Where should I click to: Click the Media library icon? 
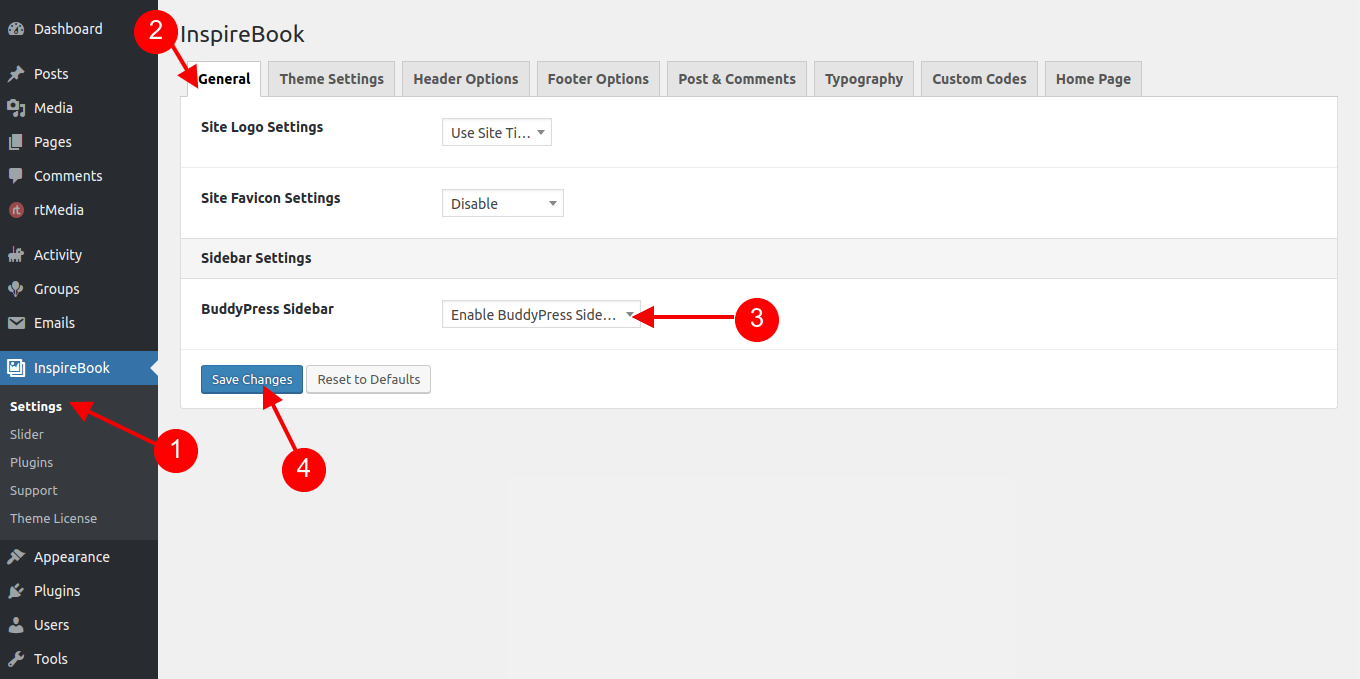click(x=16, y=108)
